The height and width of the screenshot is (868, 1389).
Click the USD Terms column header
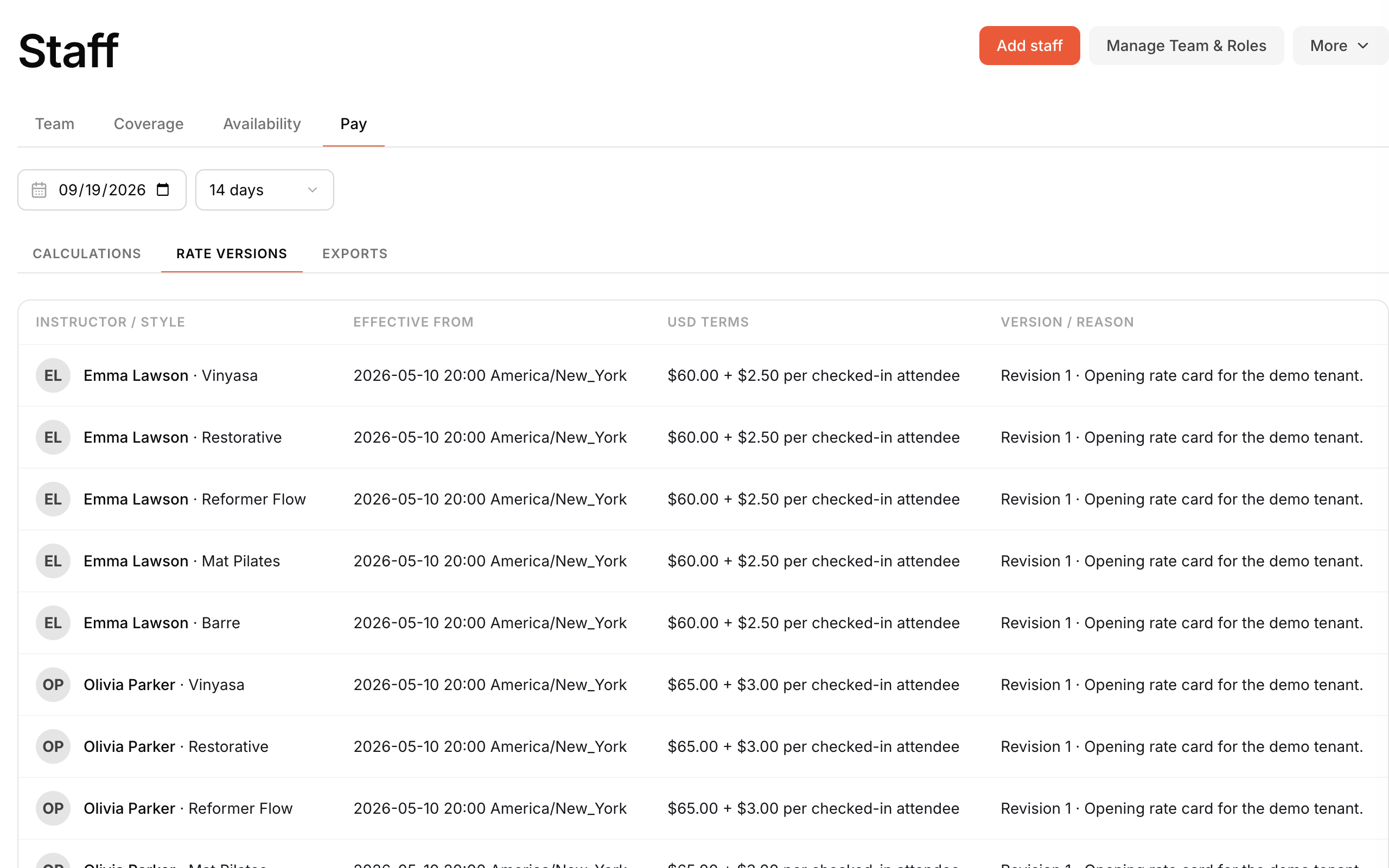pos(708,322)
